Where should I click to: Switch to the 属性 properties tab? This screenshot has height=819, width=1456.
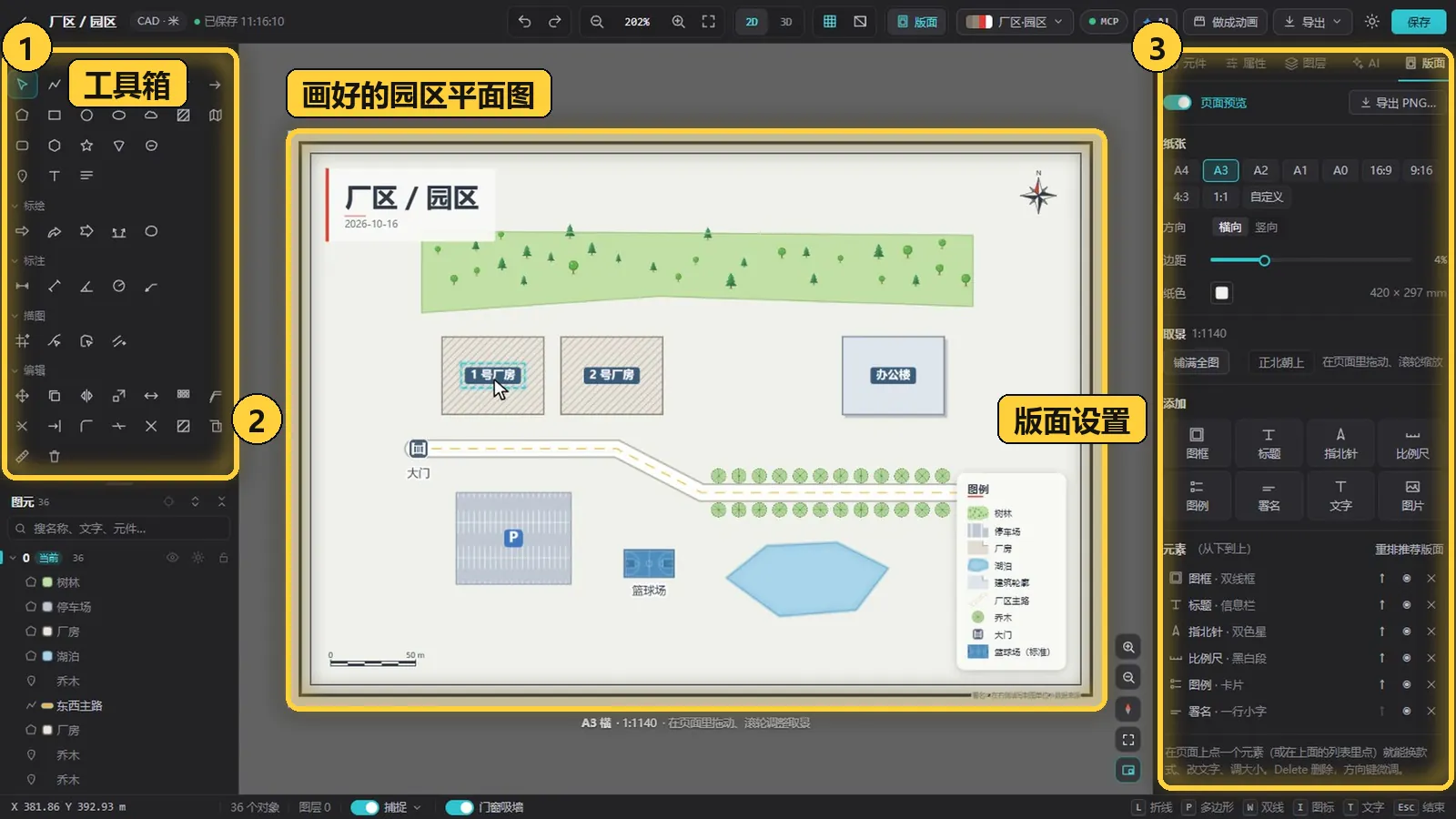(x=1246, y=63)
